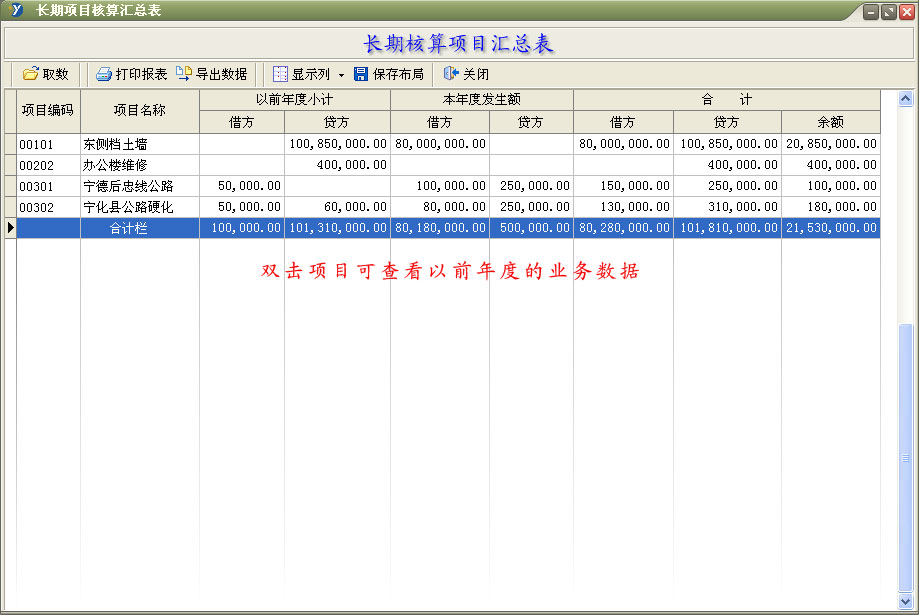Screen dimensions: 919x615
Task: Open the 显示列 dropdown arrow
Action: (x=342, y=75)
